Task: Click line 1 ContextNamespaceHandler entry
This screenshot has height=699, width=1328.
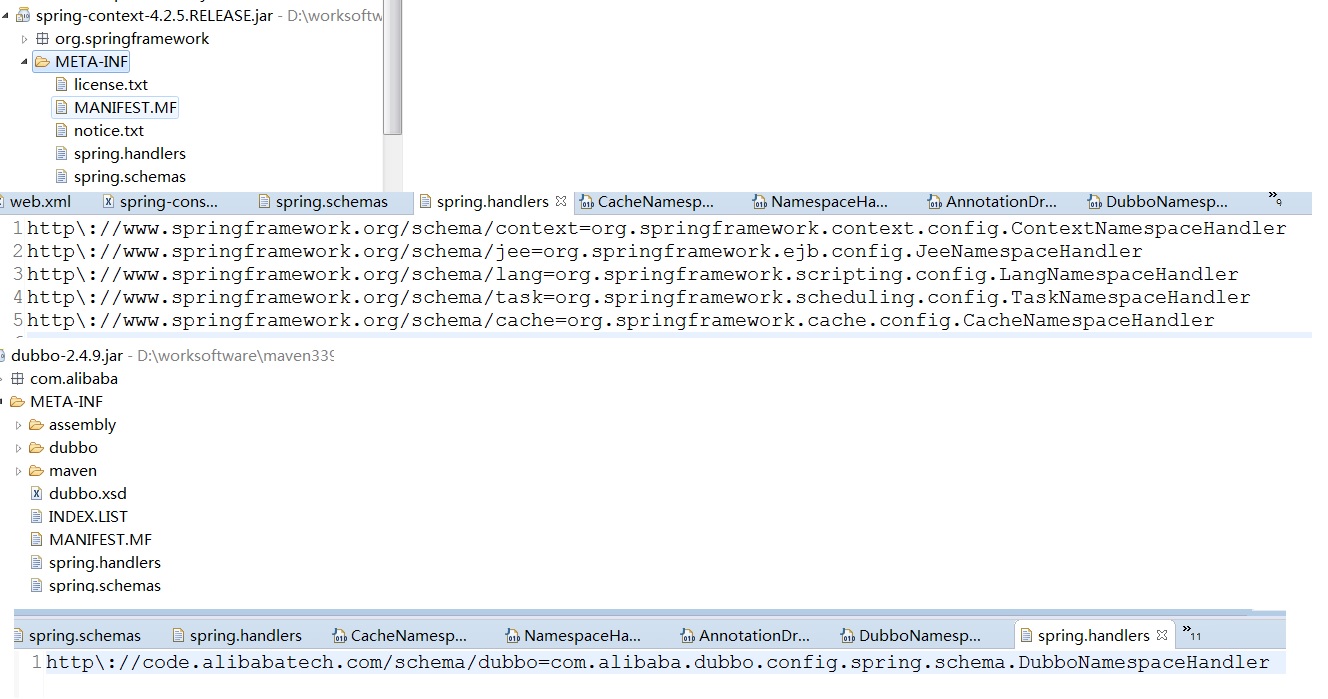Action: click(x=656, y=228)
